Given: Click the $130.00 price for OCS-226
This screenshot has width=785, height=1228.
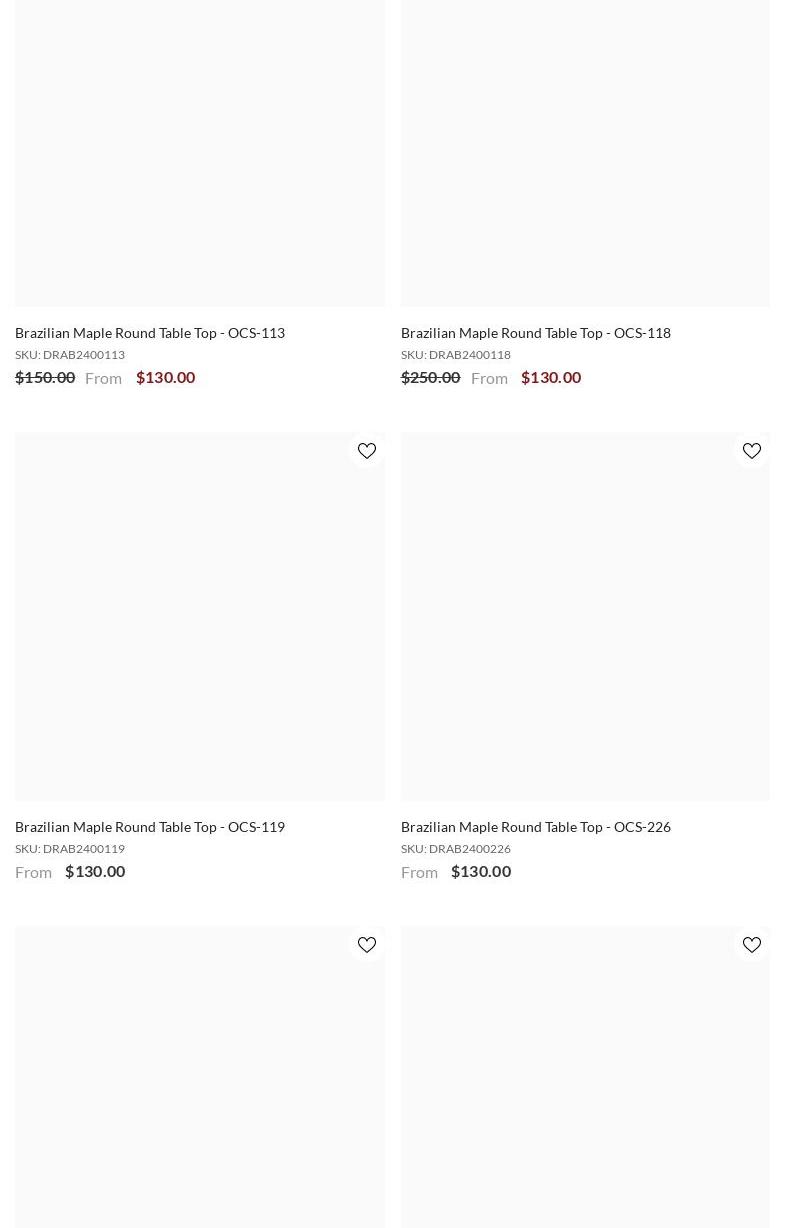Looking at the screenshot, I should point(480,871).
